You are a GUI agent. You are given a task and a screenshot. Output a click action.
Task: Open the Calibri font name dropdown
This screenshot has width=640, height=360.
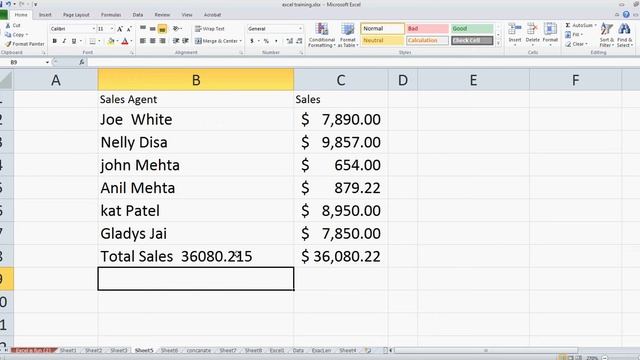[x=93, y=29]
